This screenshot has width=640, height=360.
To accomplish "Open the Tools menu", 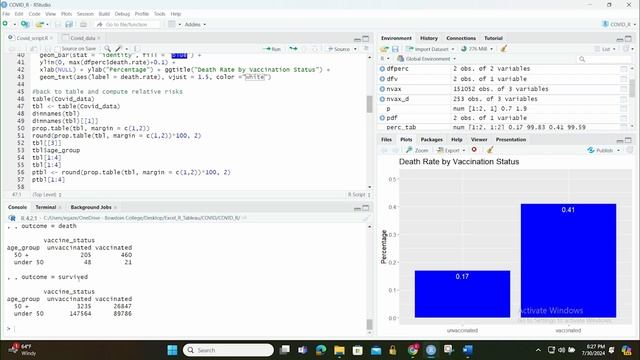I will tap(160, 14).
